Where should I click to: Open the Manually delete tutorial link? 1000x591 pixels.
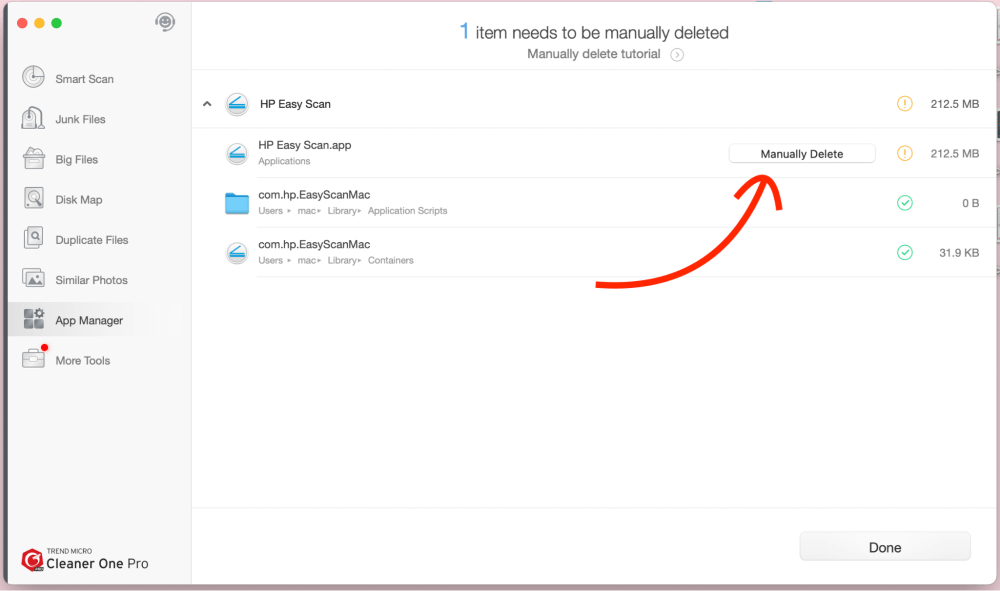[x=593, y=54]
